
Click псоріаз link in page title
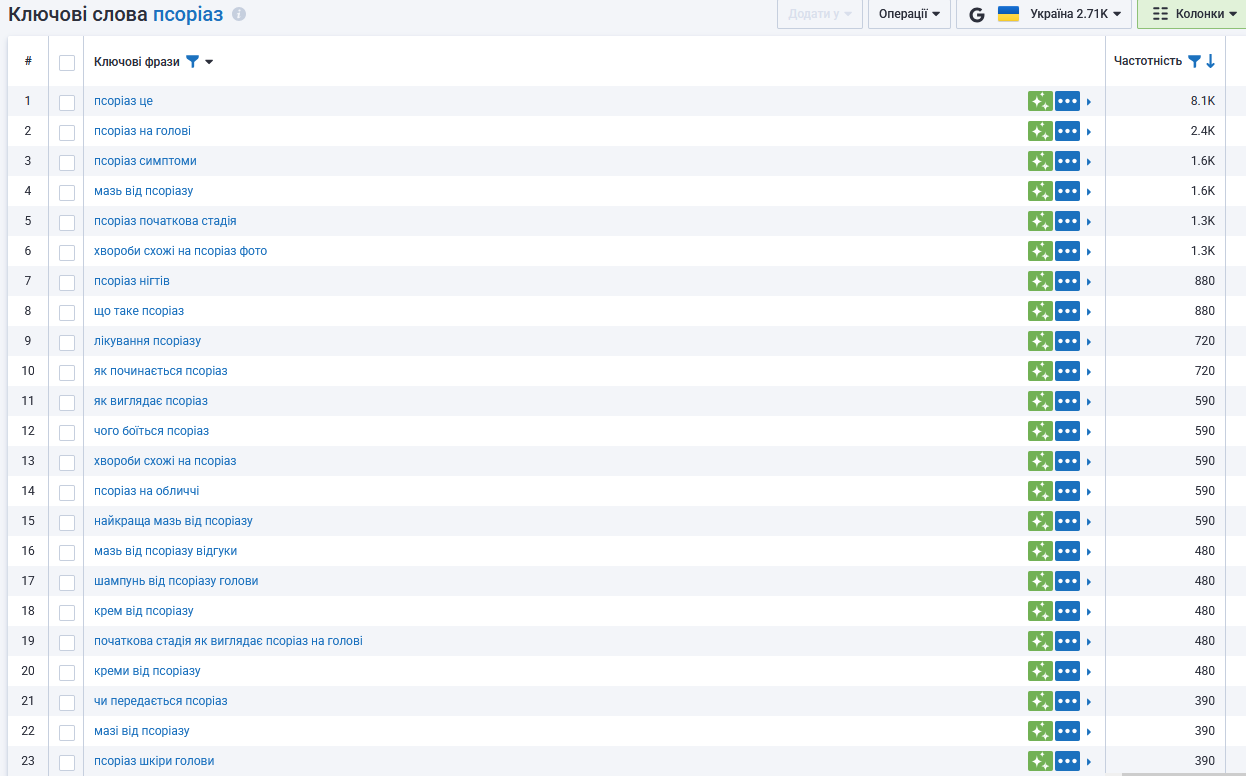188,14
